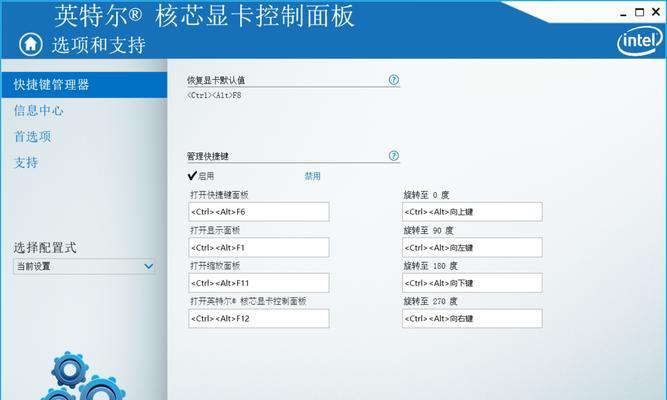Open help for 恢复显卡默认值
The width and height of the screenshot is (667, 400).
coord(394,80)
